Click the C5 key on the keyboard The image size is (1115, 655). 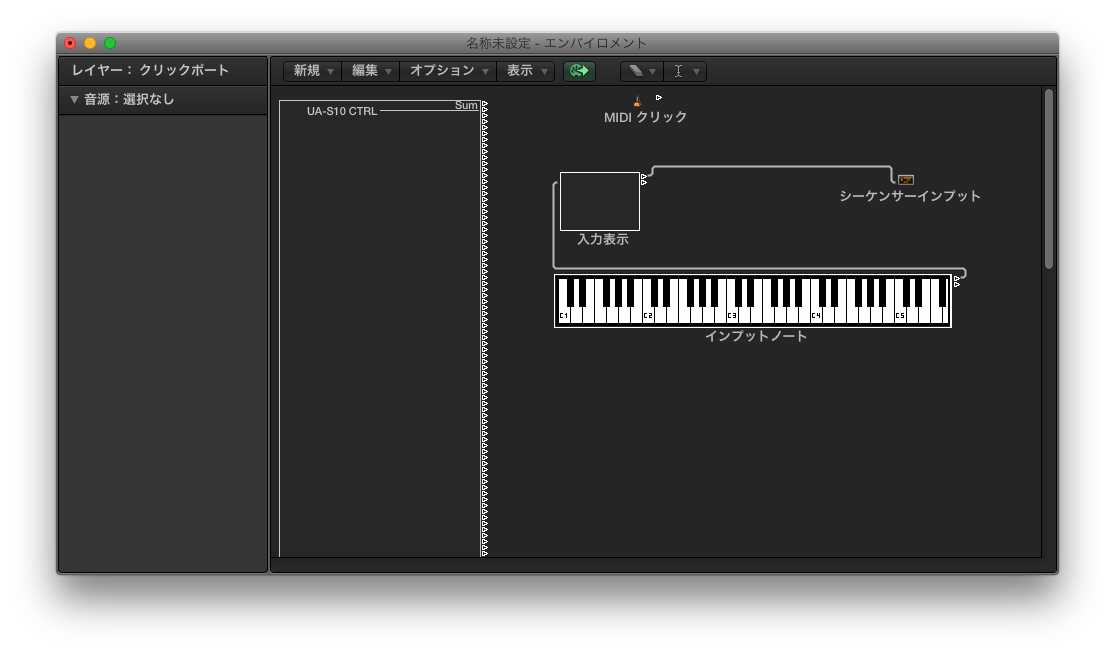coord(900,314)
